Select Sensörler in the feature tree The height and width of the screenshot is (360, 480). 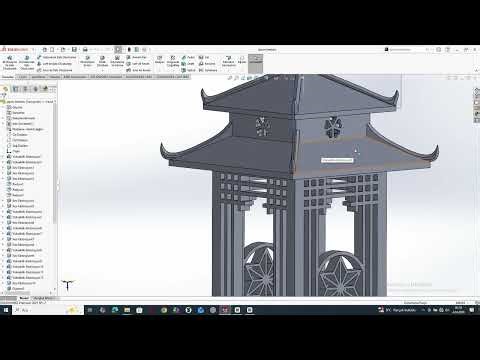16,113
